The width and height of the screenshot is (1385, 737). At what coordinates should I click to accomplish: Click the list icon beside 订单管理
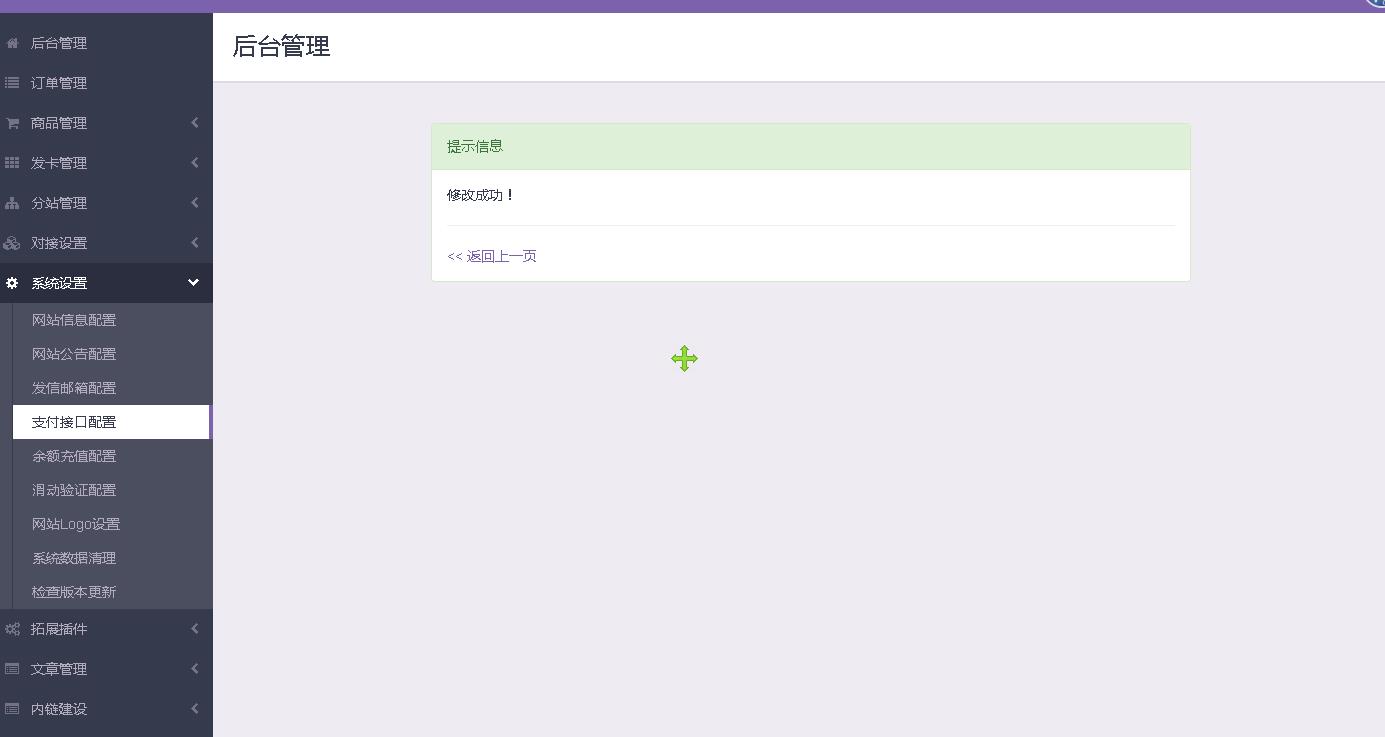coord(12,83)
